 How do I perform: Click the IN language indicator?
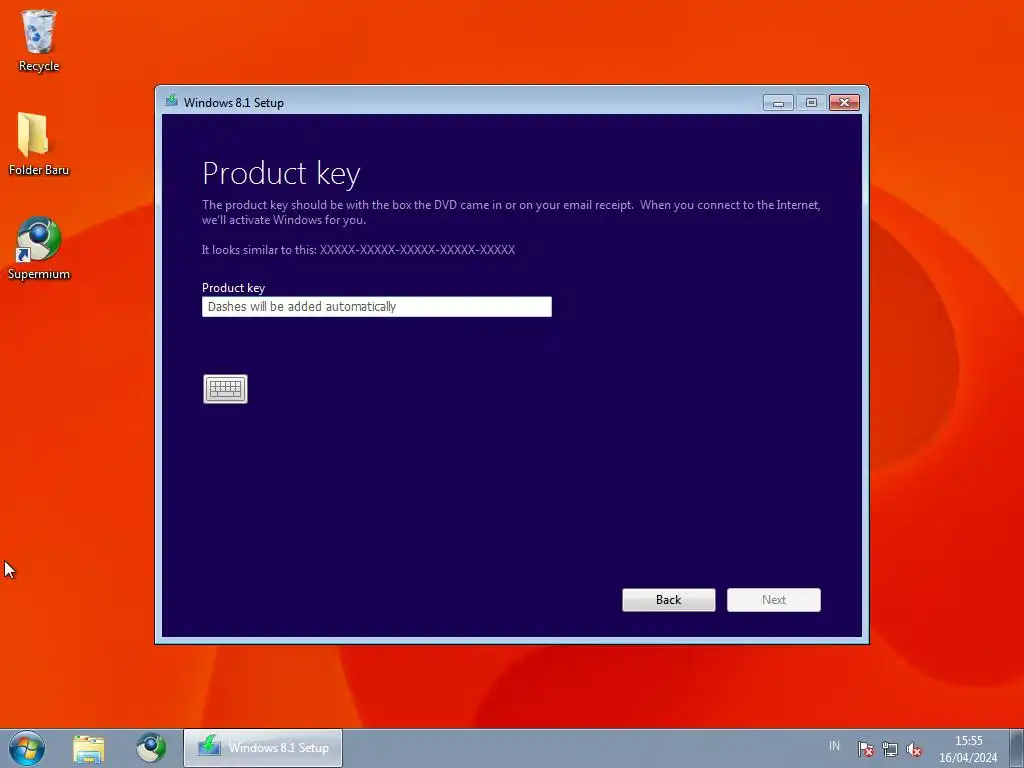coord(834,746)
